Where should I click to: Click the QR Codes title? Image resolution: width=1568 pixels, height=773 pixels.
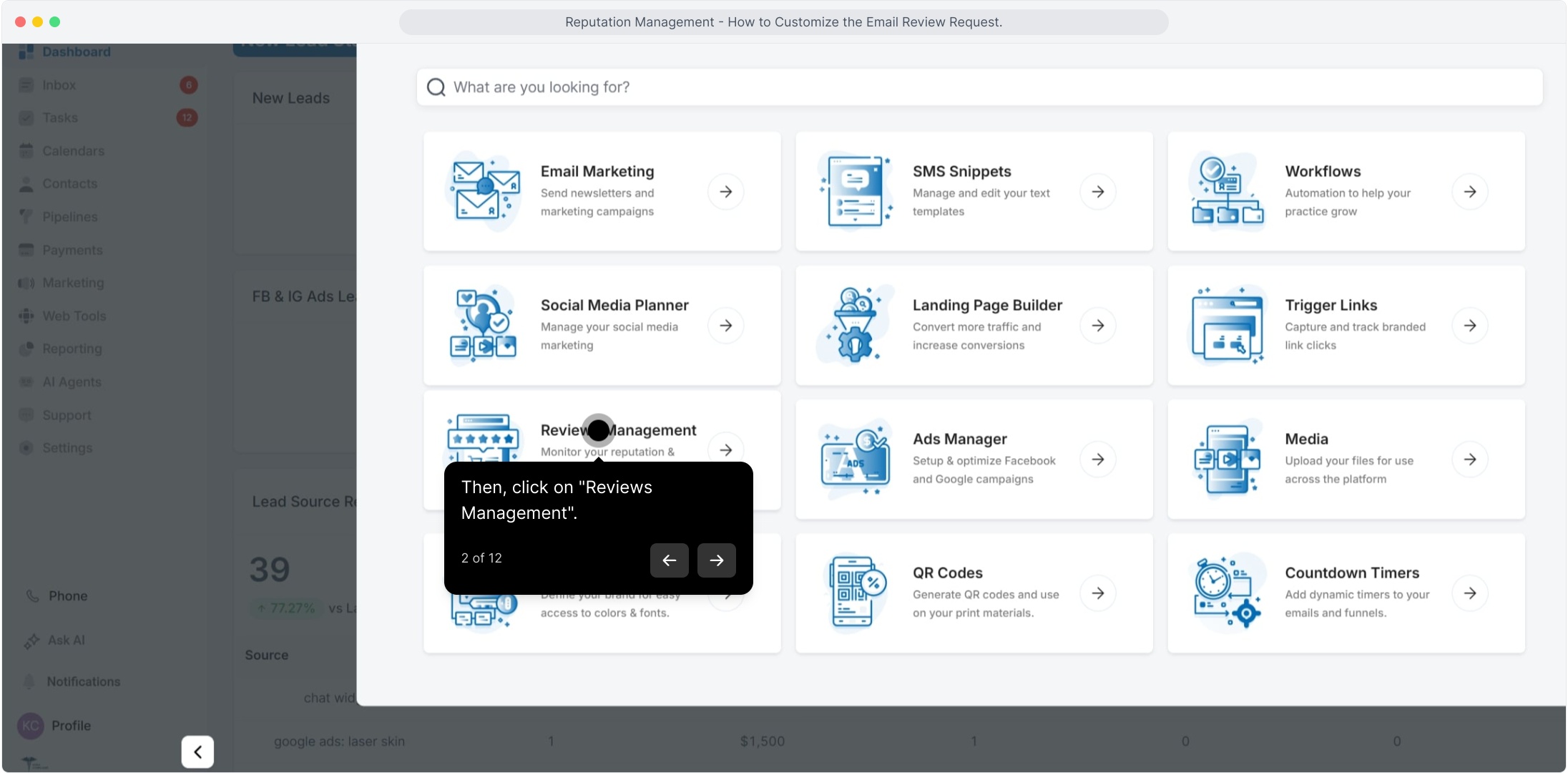click(948, 573)
